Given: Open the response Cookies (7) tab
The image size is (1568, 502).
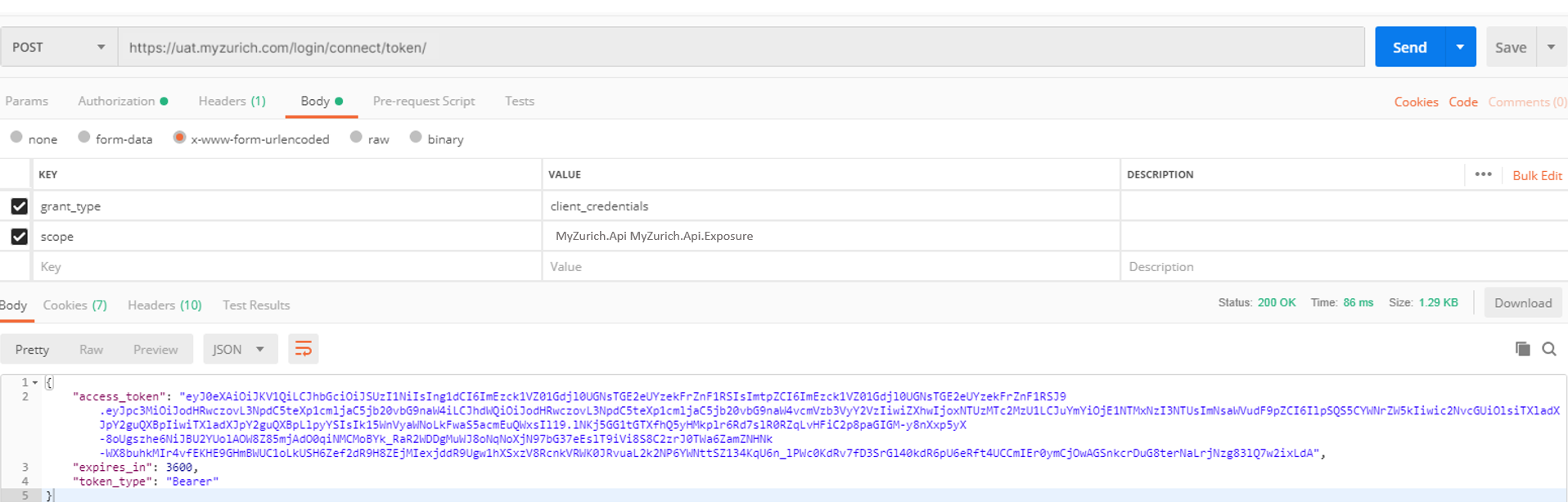Looking at the screenshot, I should [x=74, y=305].
